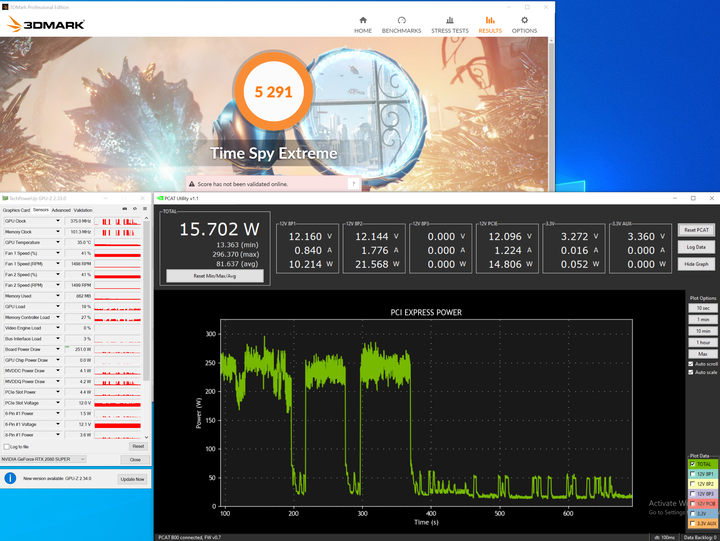Go to HOME in 3DMark

pos(363,25)
